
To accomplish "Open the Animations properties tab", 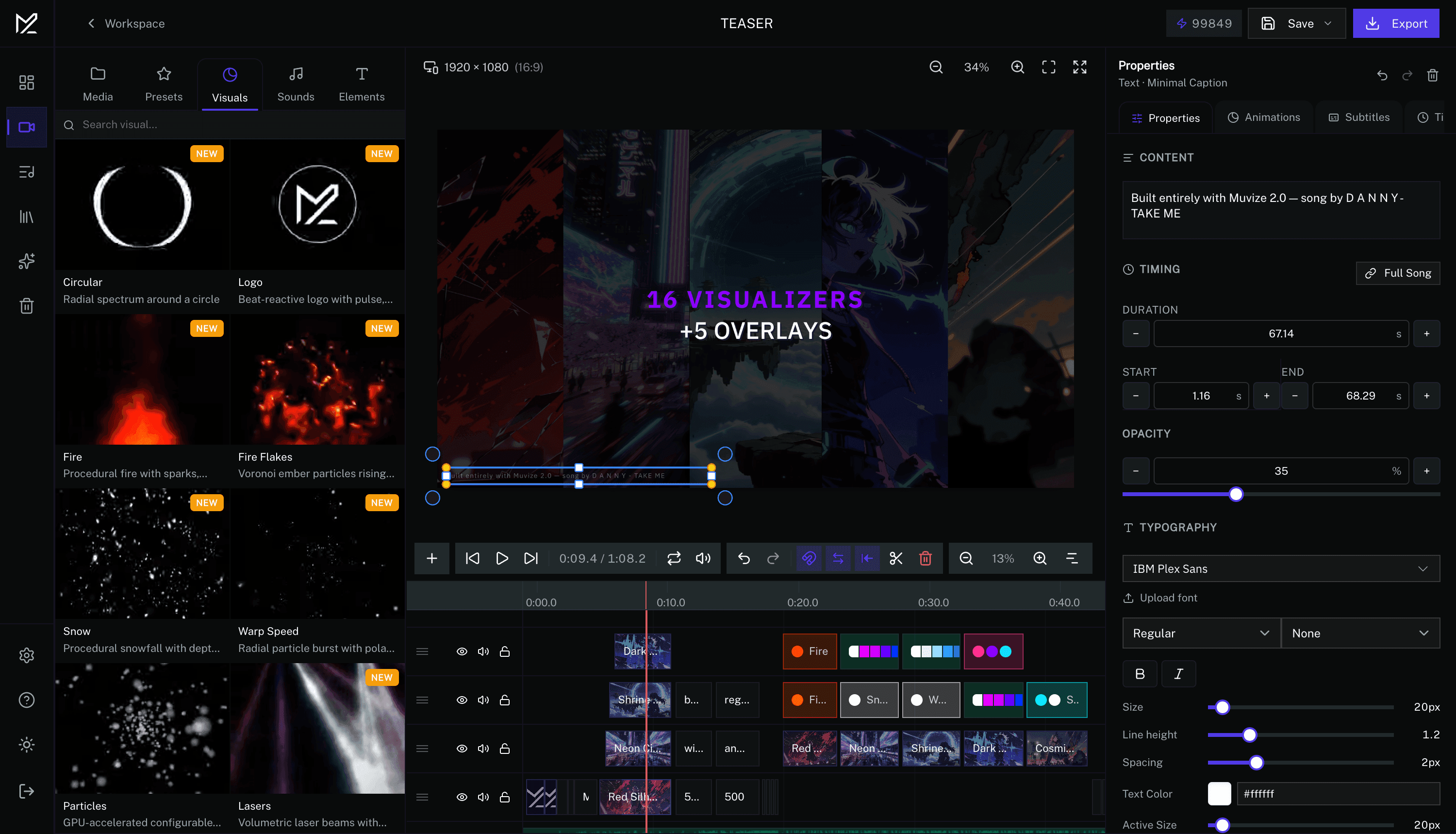I will (1264, 117).
